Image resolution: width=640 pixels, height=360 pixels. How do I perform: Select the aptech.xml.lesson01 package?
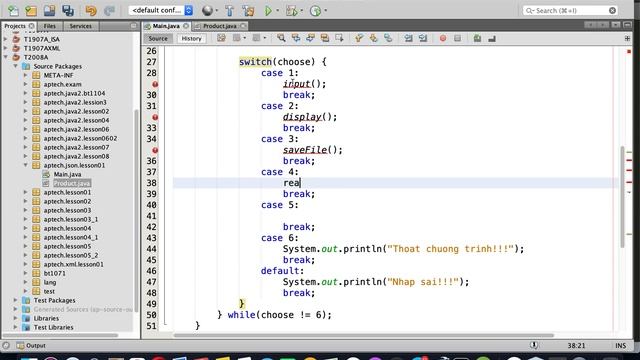coord(73,264)
